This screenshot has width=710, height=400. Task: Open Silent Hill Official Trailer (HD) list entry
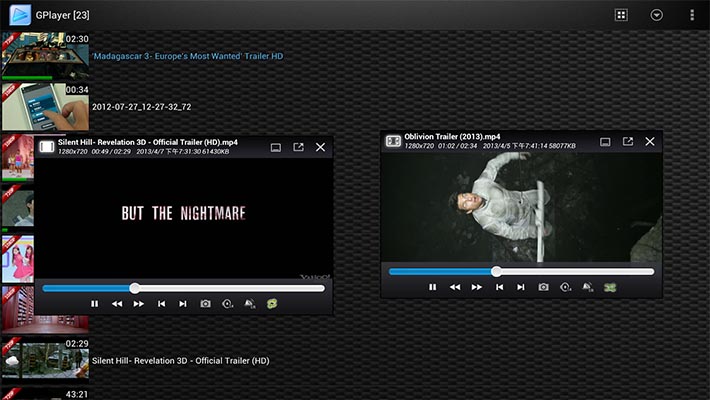point(180,360)
